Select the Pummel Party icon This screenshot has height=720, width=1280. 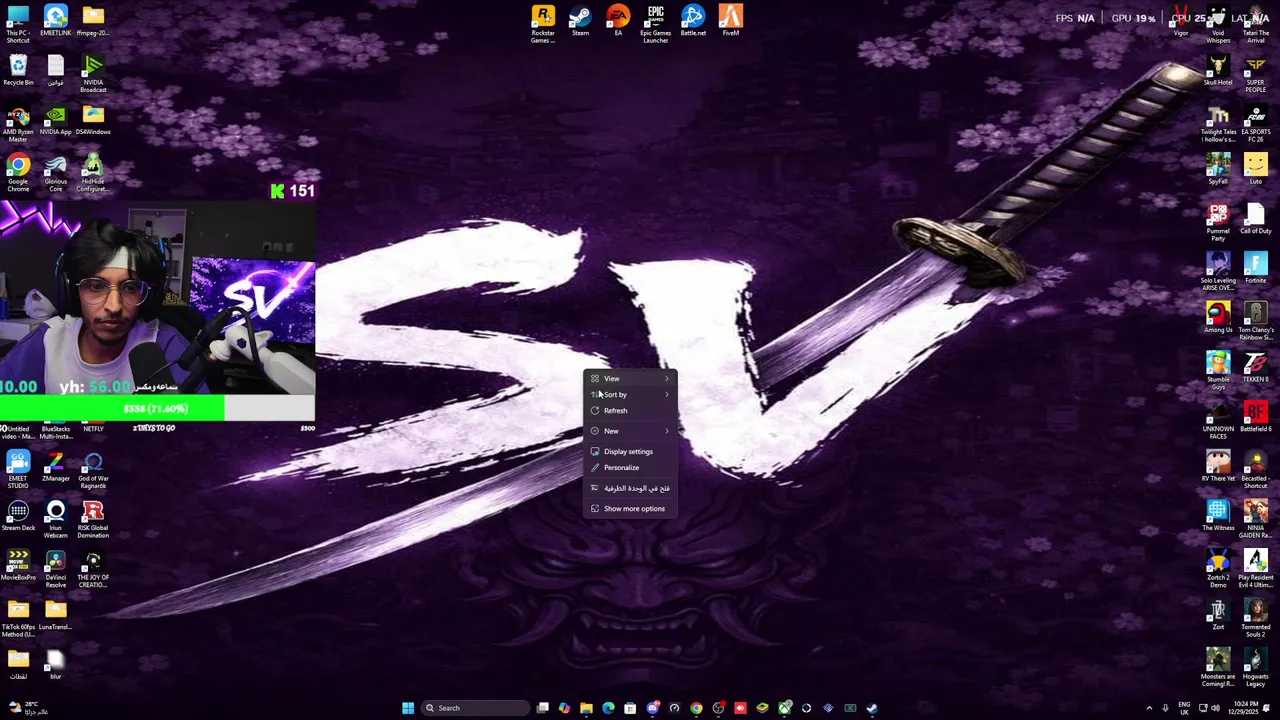[x=1218, y=223]
